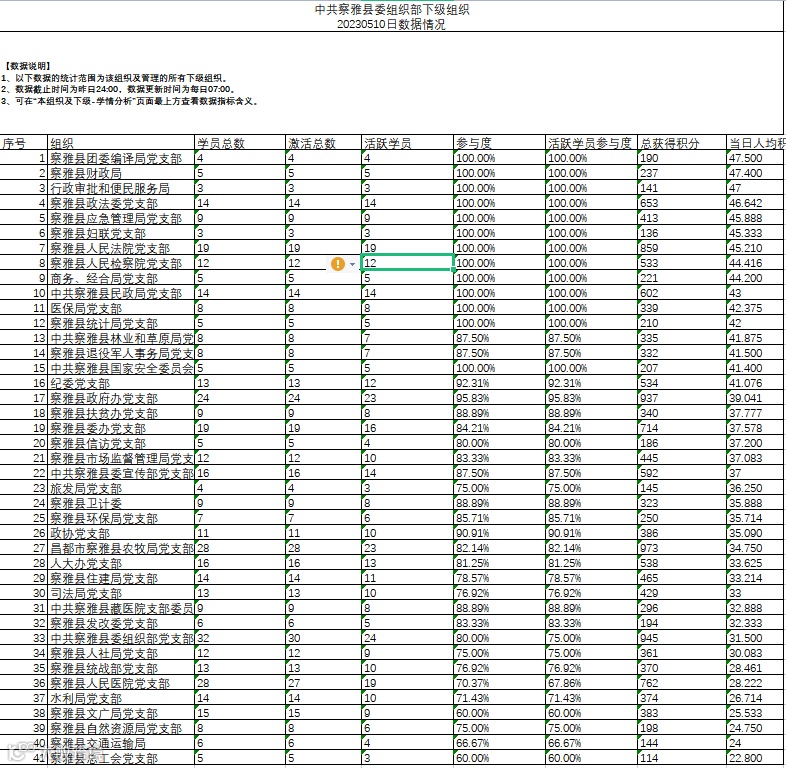Select cell 昌都市察雅县农牧局党支部
The width and height of the screenshot is (786, 768).
(x=121, y=548)
